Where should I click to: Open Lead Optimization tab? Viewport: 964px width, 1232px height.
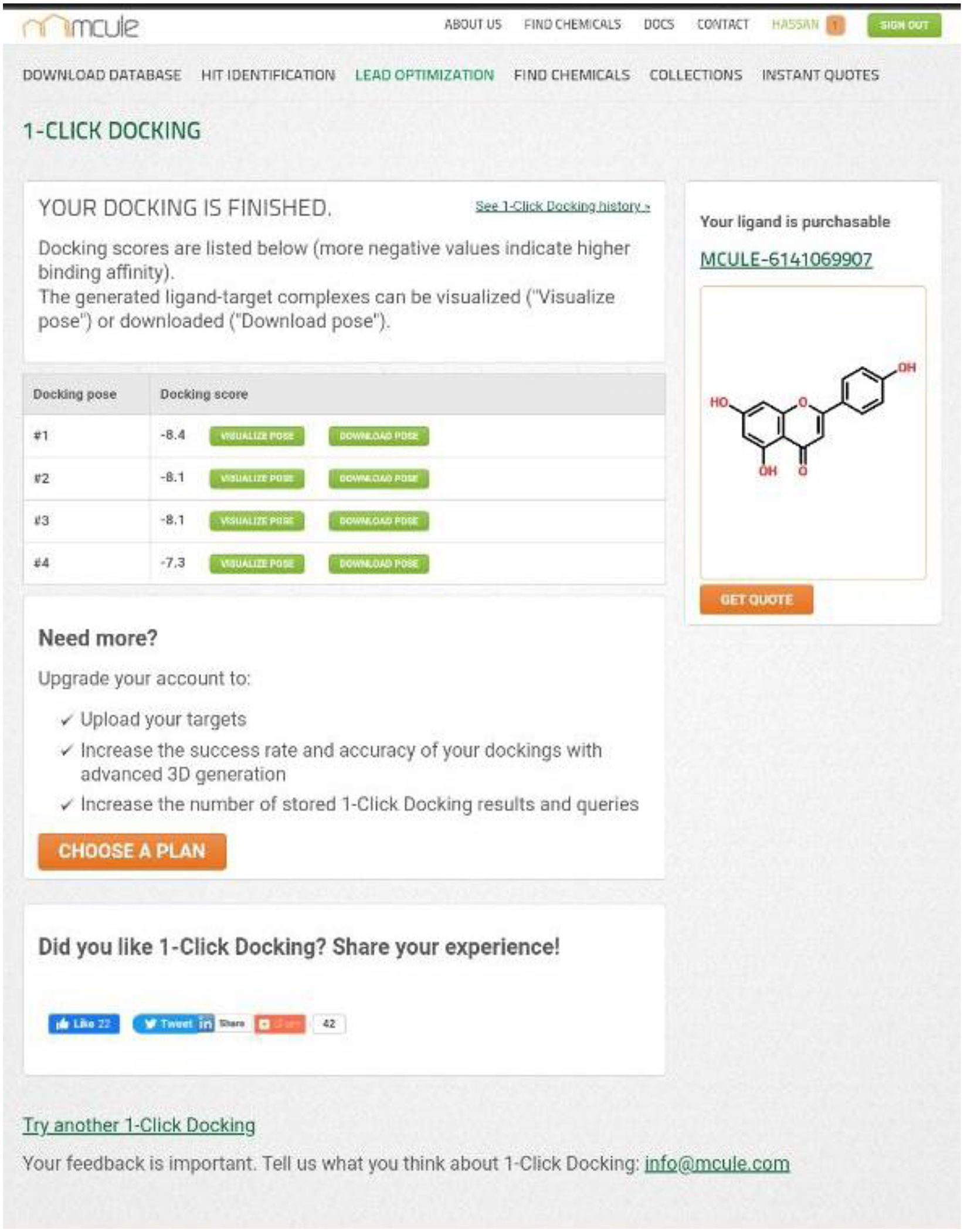tap(424, 75)
